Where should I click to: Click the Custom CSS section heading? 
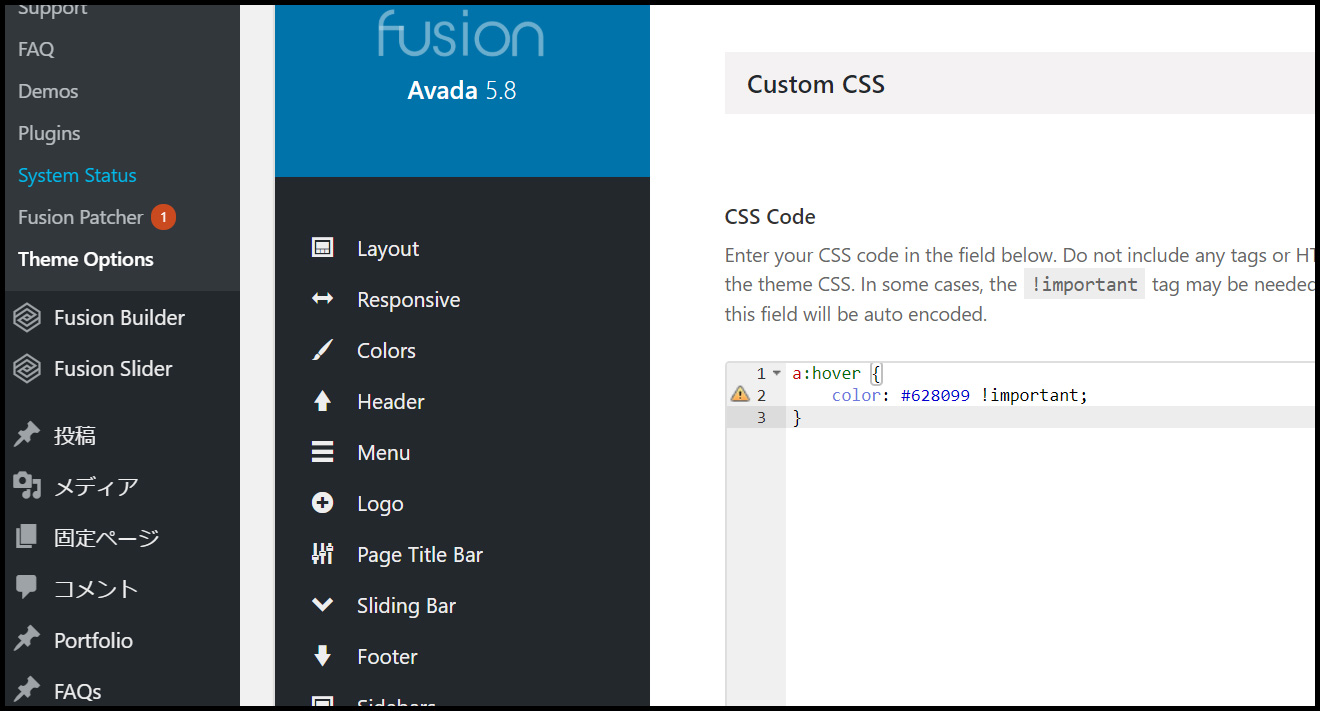pyautogui.click(x=816, y=84)
